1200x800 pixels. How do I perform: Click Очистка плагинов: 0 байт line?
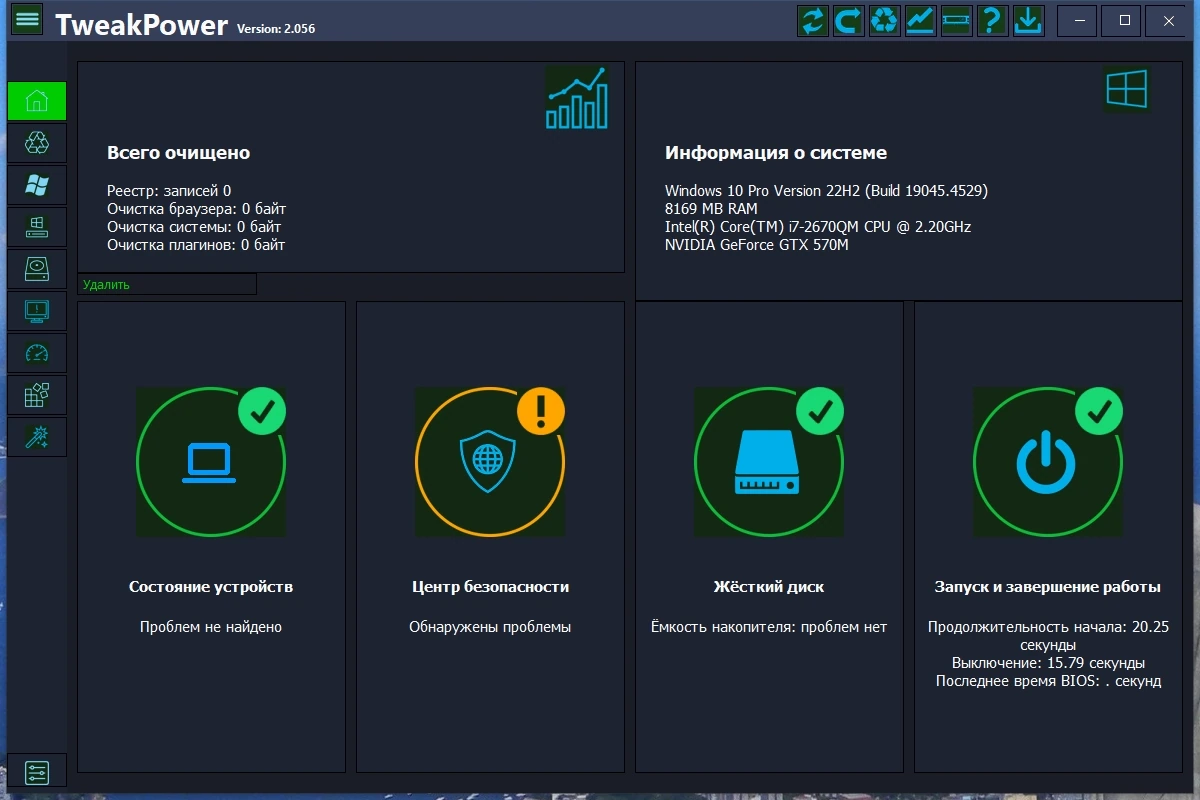coord(196,245)
